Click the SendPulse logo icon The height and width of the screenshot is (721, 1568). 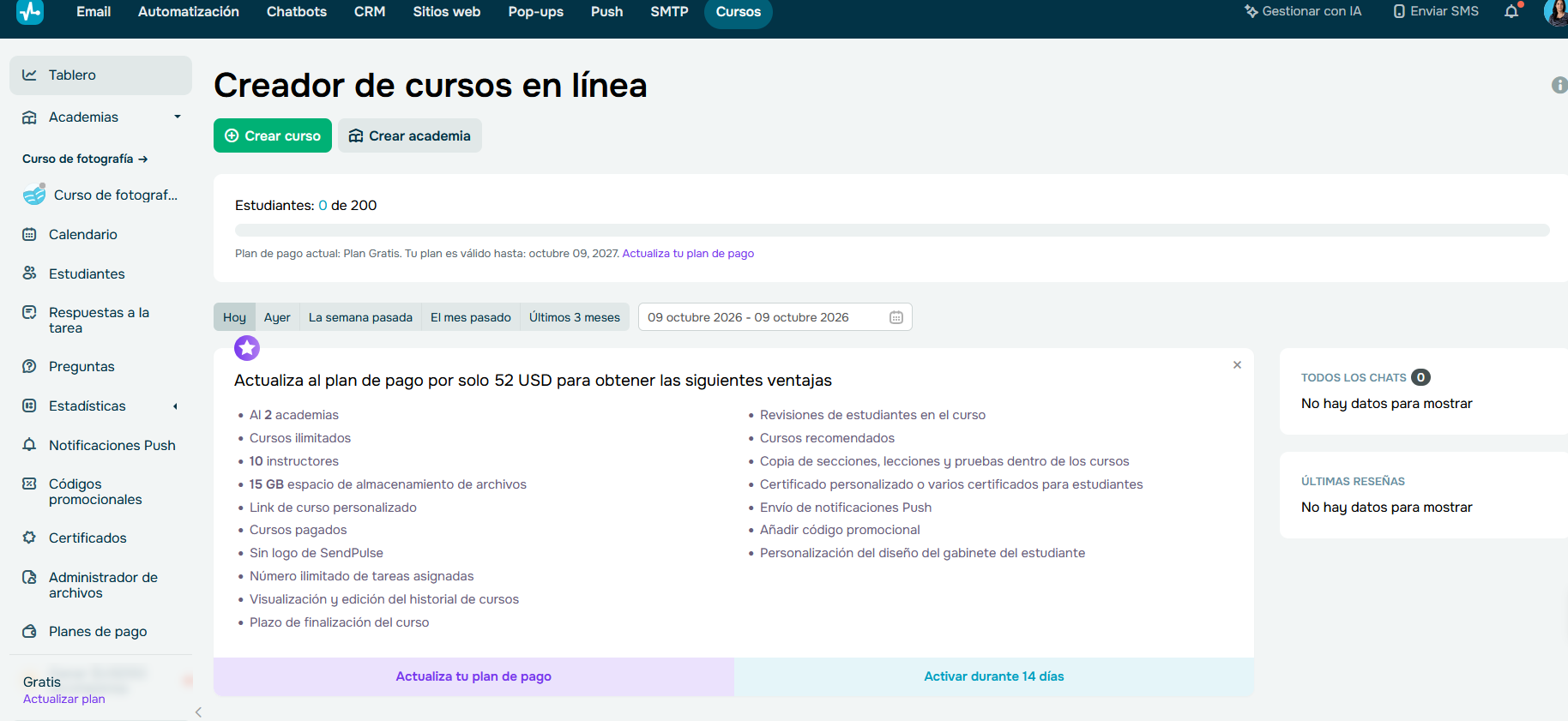(30, 11)
